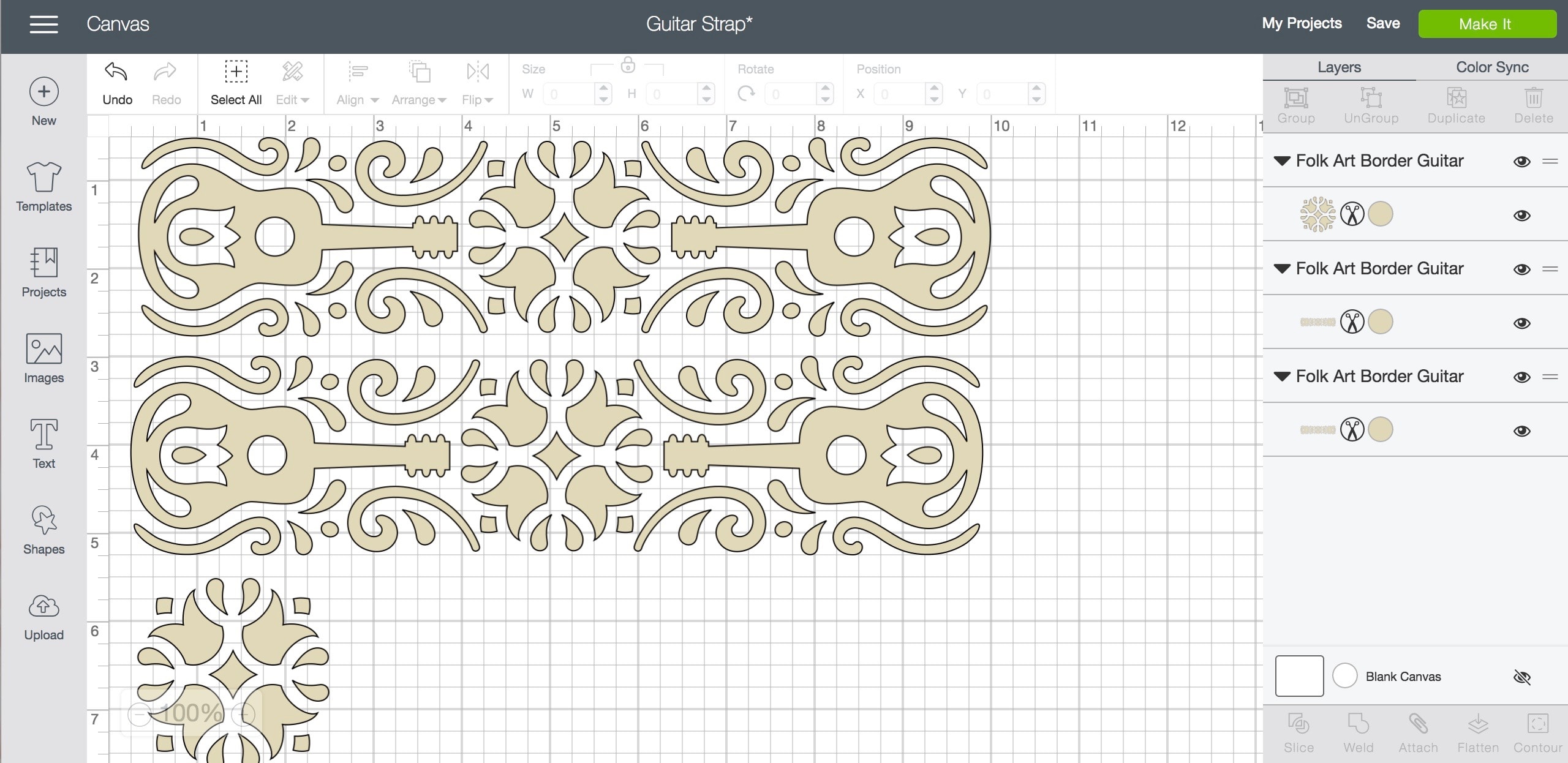Click scissors cut icon in first layer
The image size is (1568, 763).
click(1352, 214)
